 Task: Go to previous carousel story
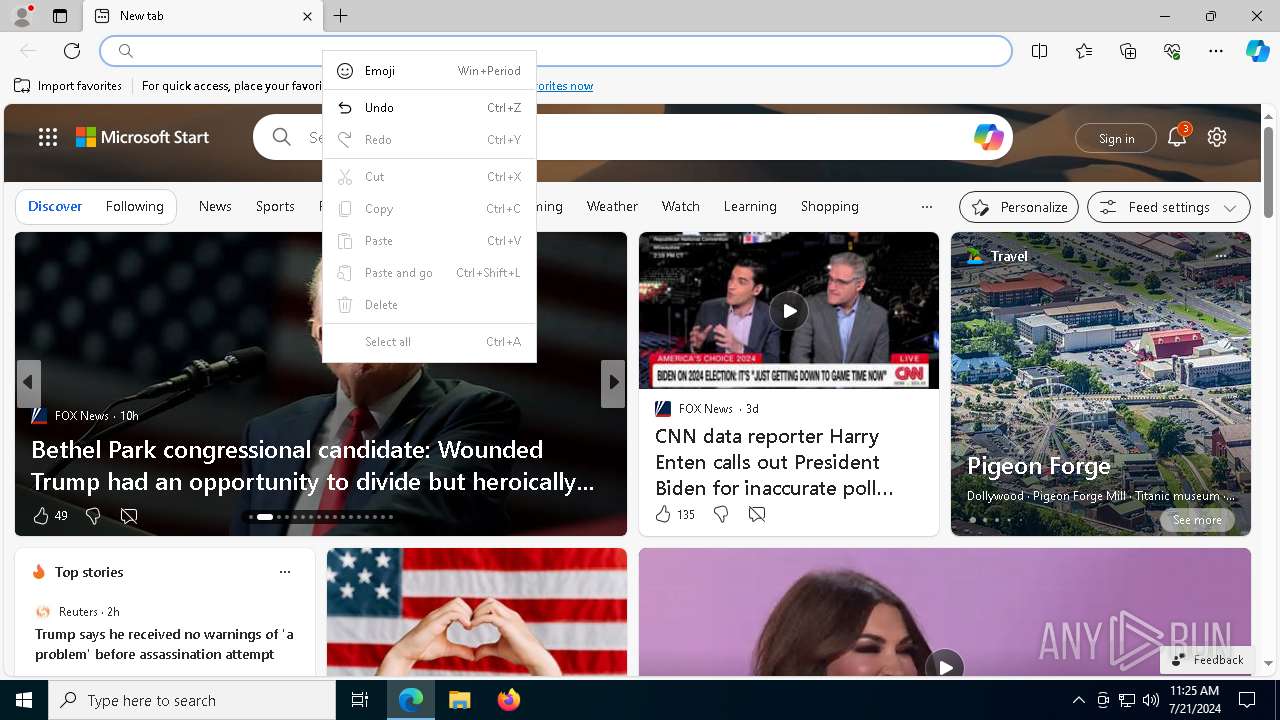28,382
